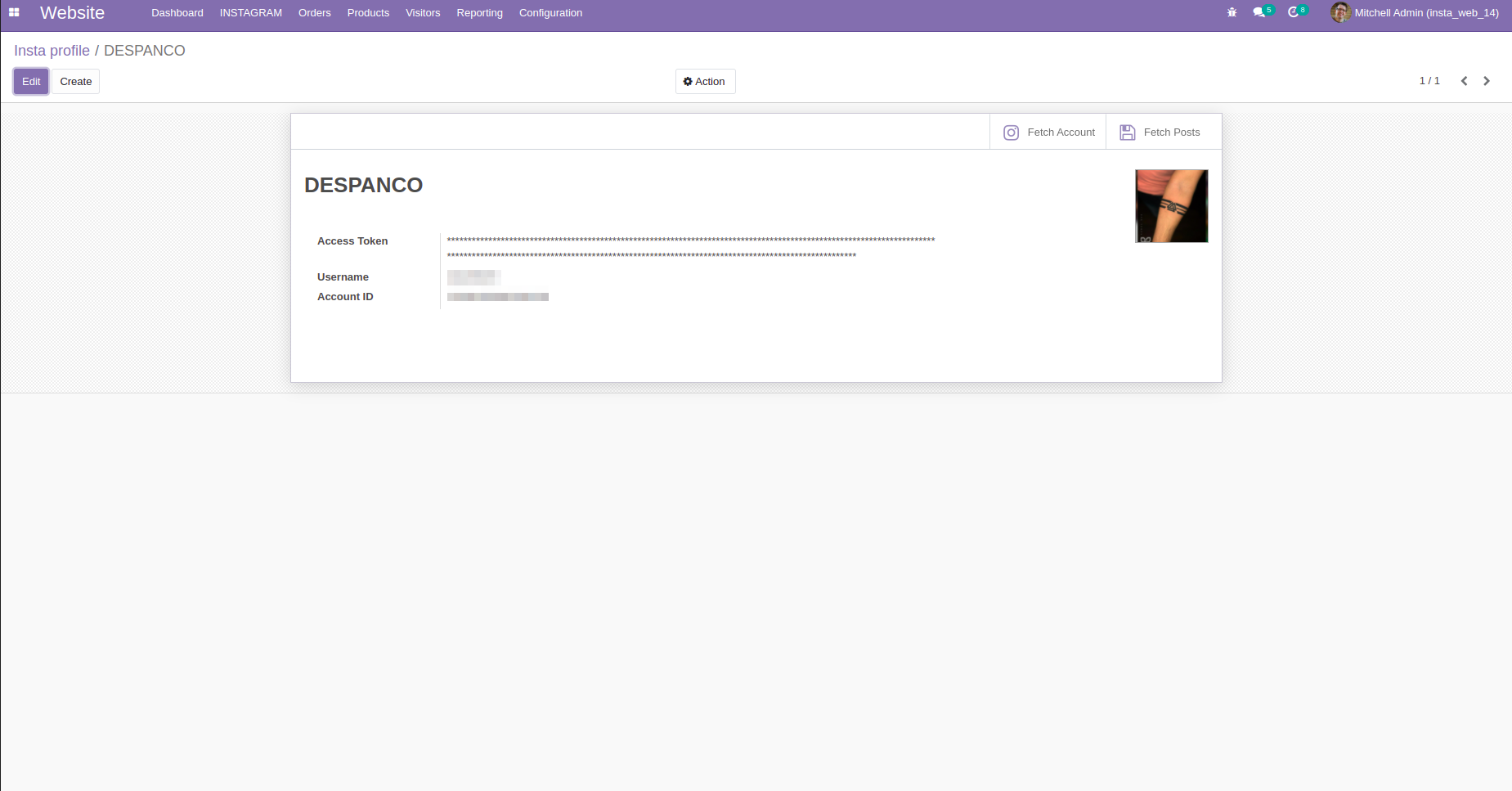Image resolution: width=1512 pixels, height=791 pixels.
Task: Go back to Insta profile breadcrumb
Action: (52, 51)
